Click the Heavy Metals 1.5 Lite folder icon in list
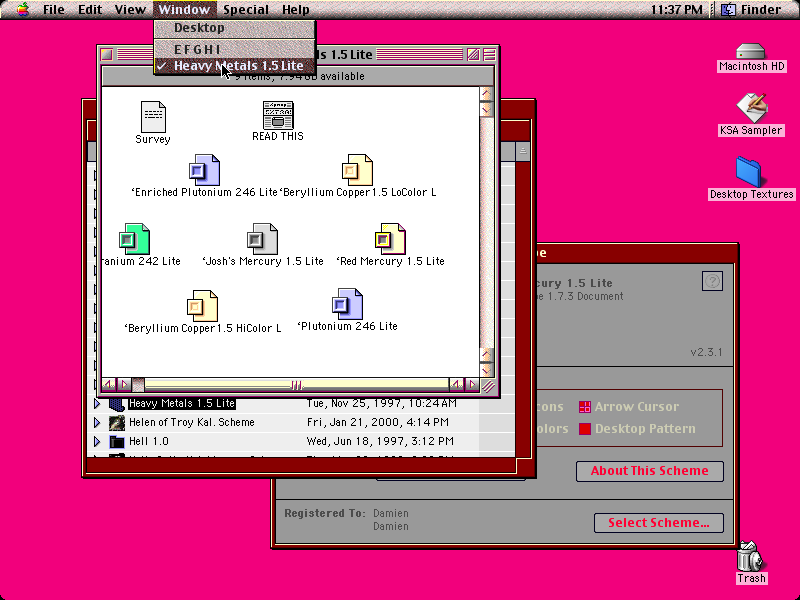This screenshot has width=800, height=600. [117, 404]
